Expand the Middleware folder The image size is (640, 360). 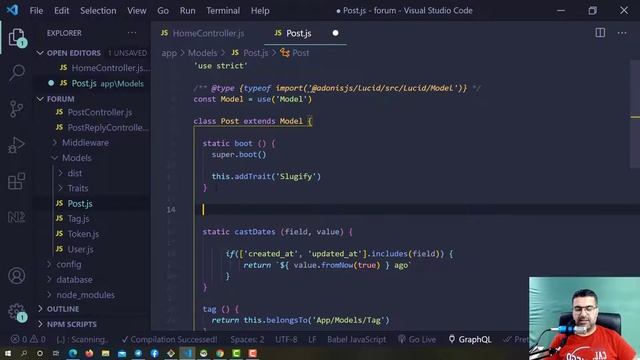85,142
